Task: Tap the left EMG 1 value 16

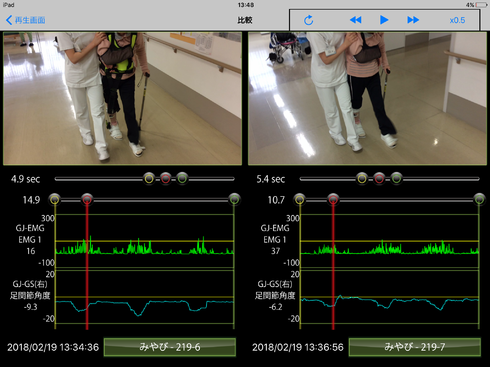Action: point(31,251)
